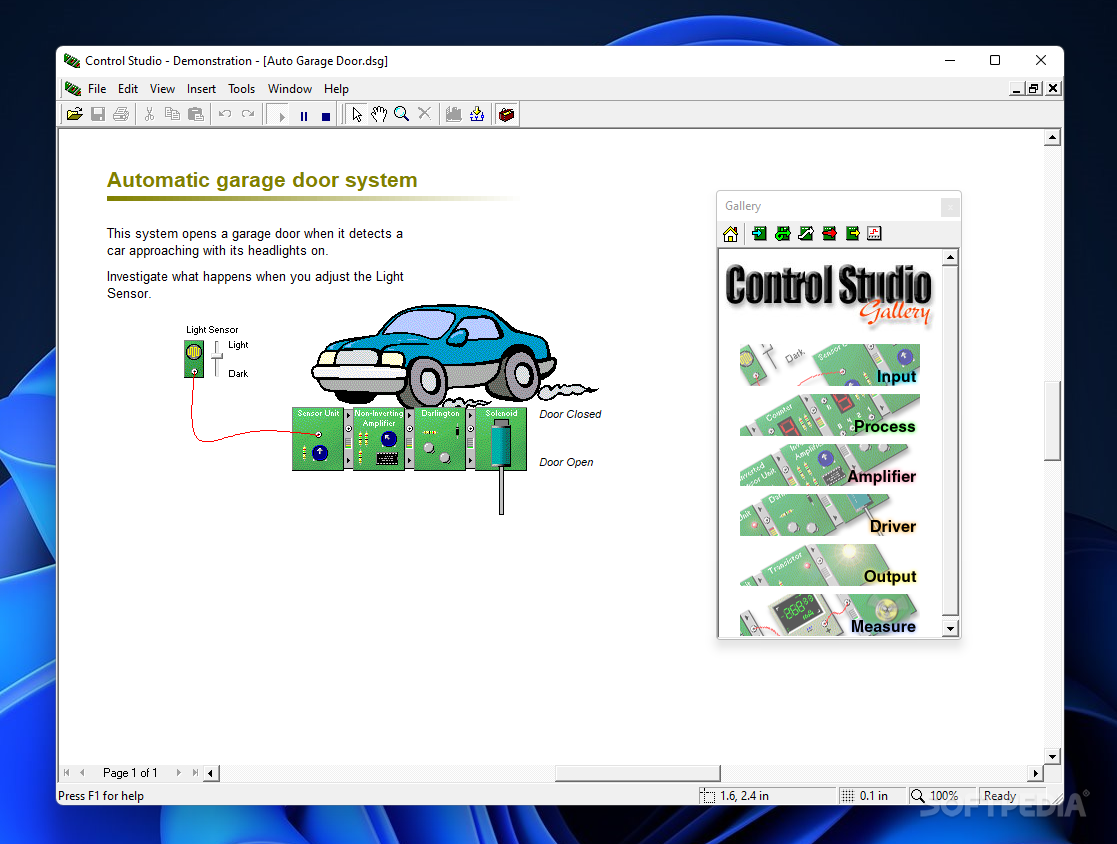Open Process gallery via green loop icon
Image resolution: width=1117 pixels, height=844 pixels.
[x=783, y=234]
